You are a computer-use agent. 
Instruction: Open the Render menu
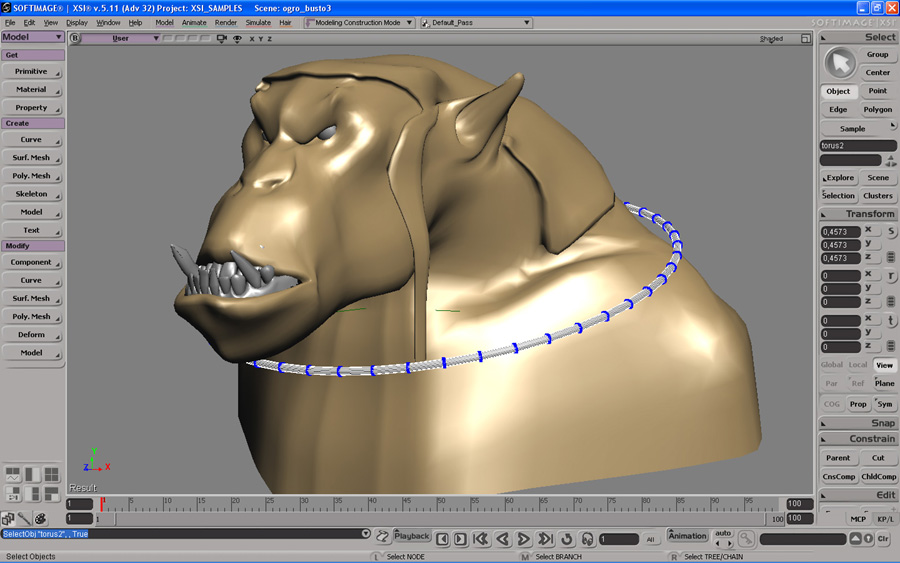(x=226, y=22)
